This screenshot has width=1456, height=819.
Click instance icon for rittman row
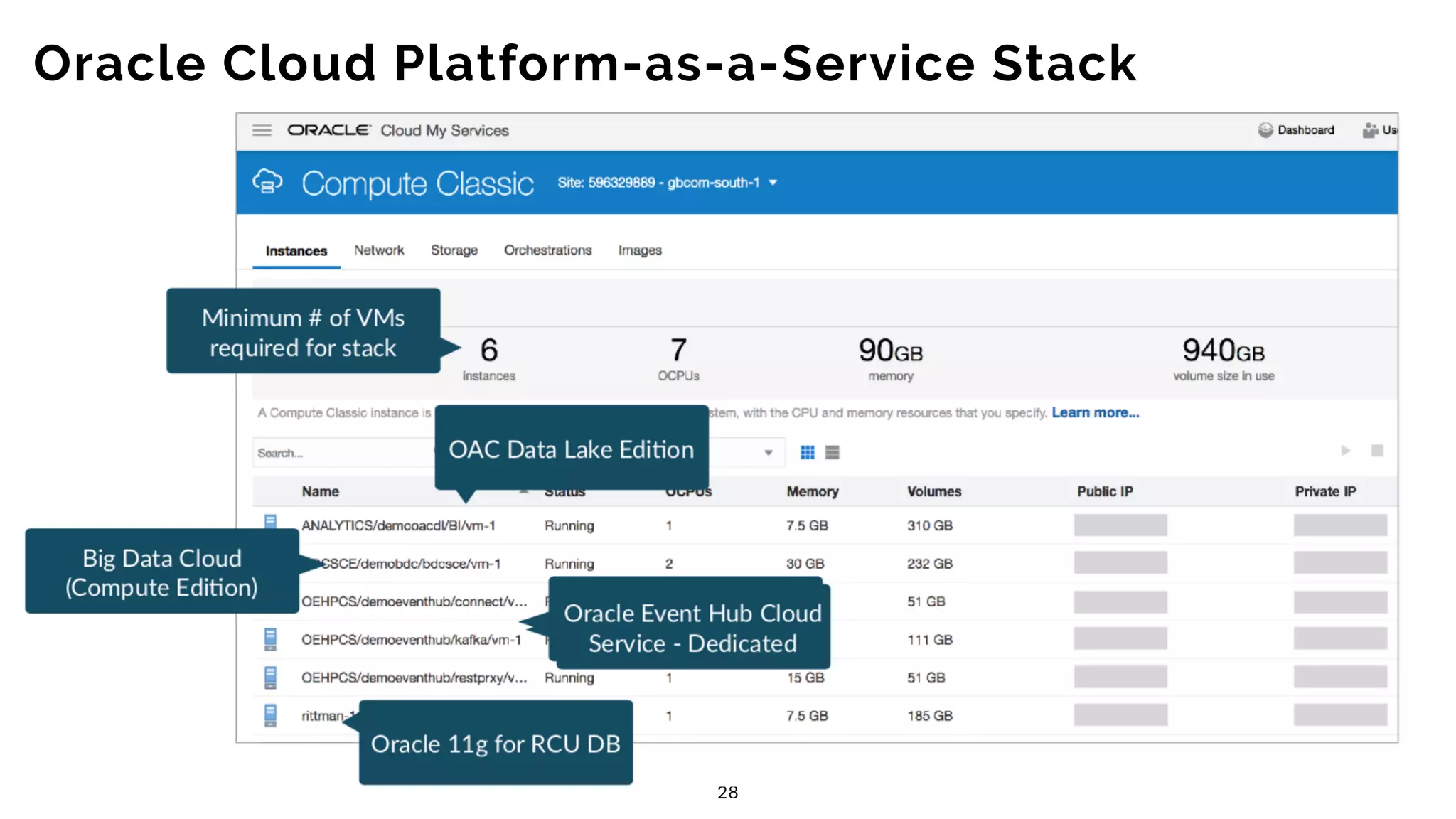coord(270,715)
